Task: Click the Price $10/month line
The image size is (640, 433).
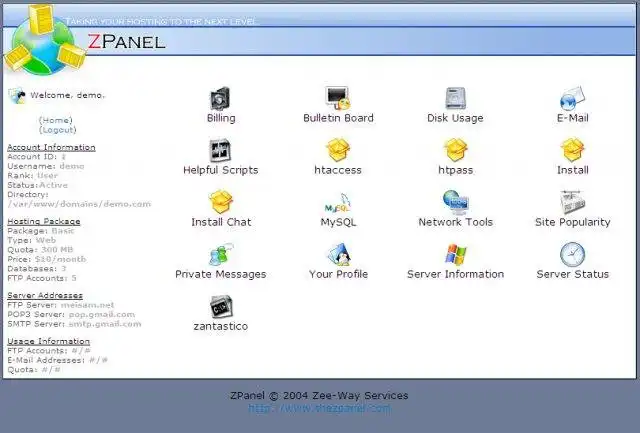Action: 47,259
